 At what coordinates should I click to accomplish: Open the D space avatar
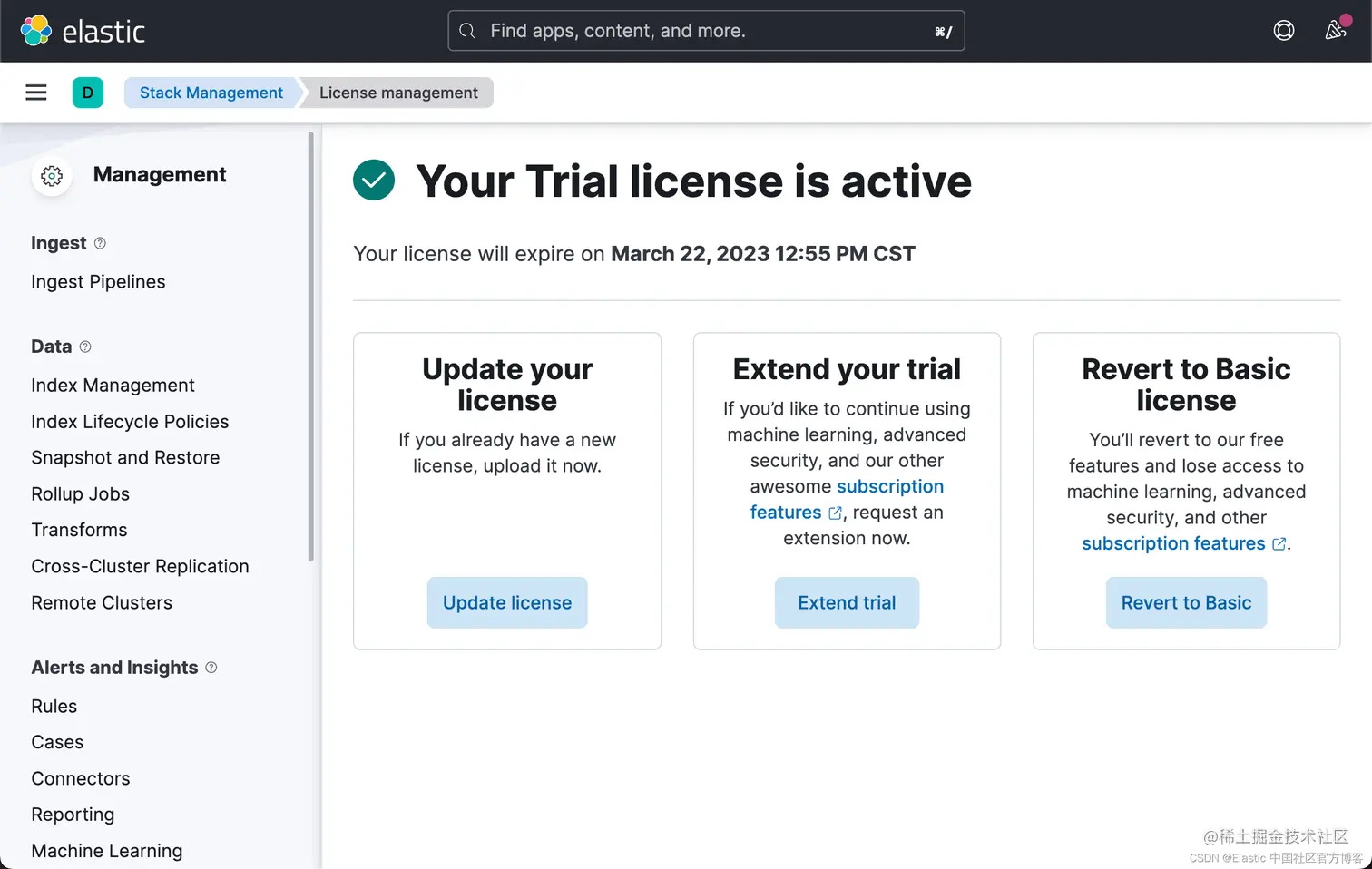(88, 93)
